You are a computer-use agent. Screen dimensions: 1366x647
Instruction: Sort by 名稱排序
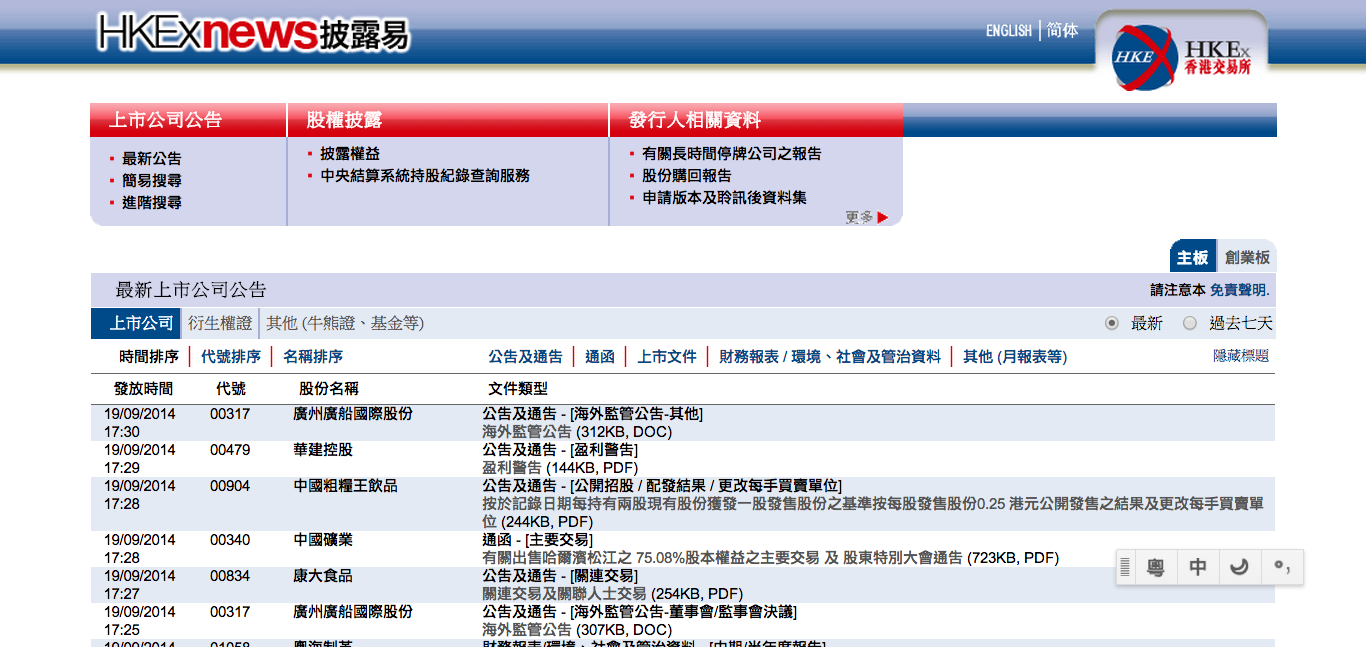tap(313, 357)
